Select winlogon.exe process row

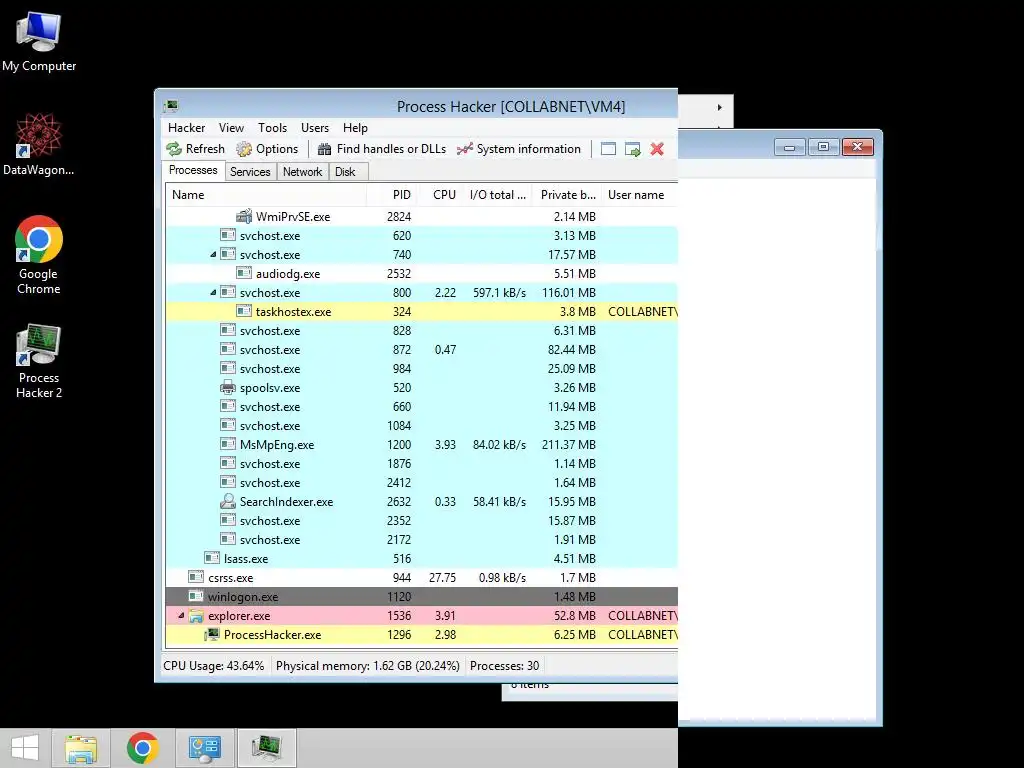(421, 597)
